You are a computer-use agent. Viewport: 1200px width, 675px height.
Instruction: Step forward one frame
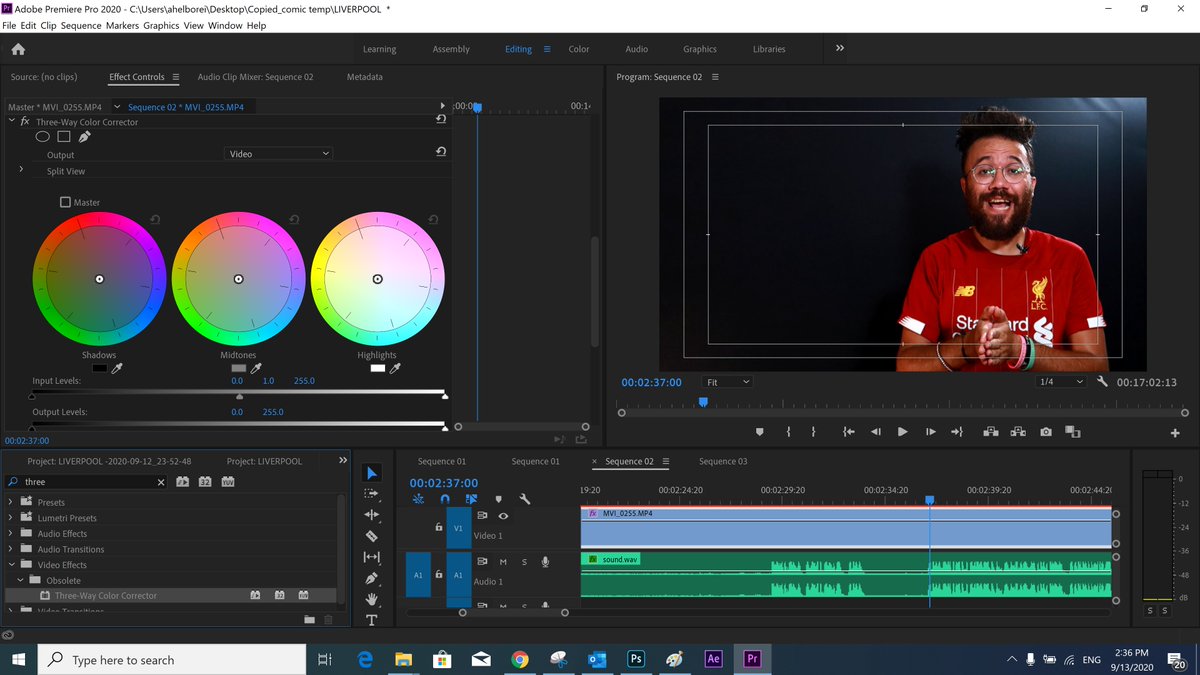930,432
